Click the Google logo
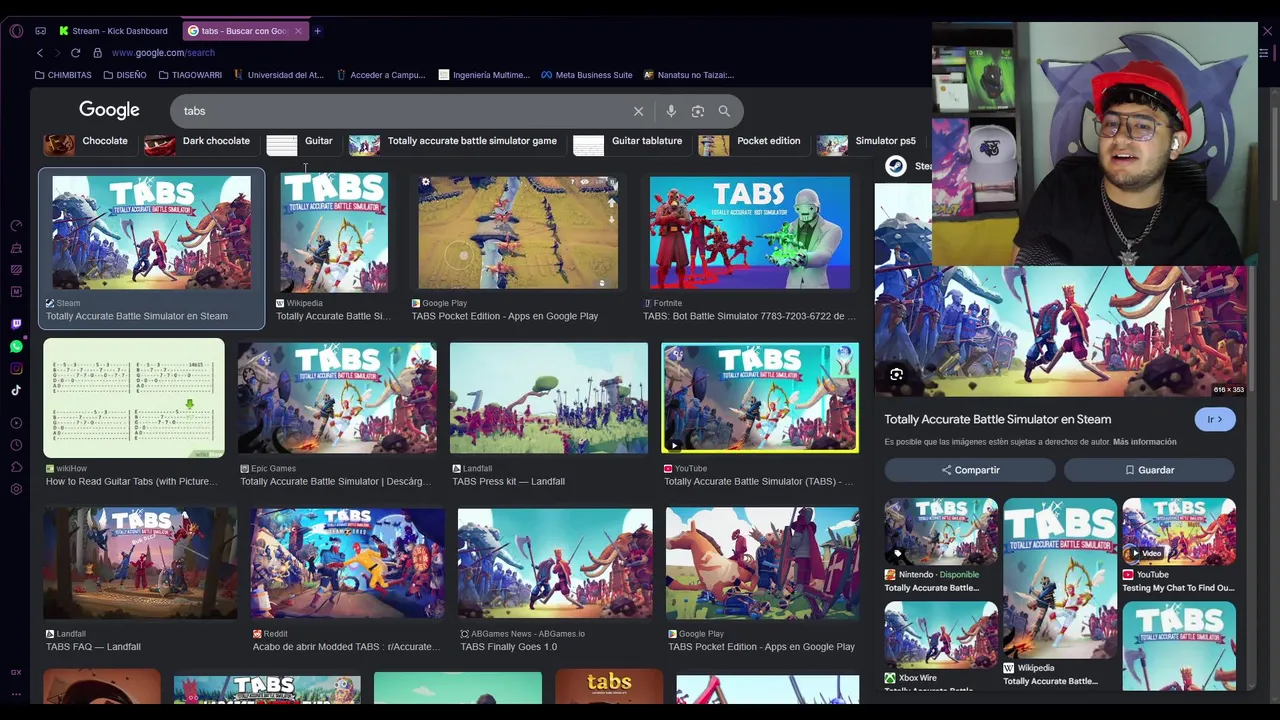 coord(109,110)
